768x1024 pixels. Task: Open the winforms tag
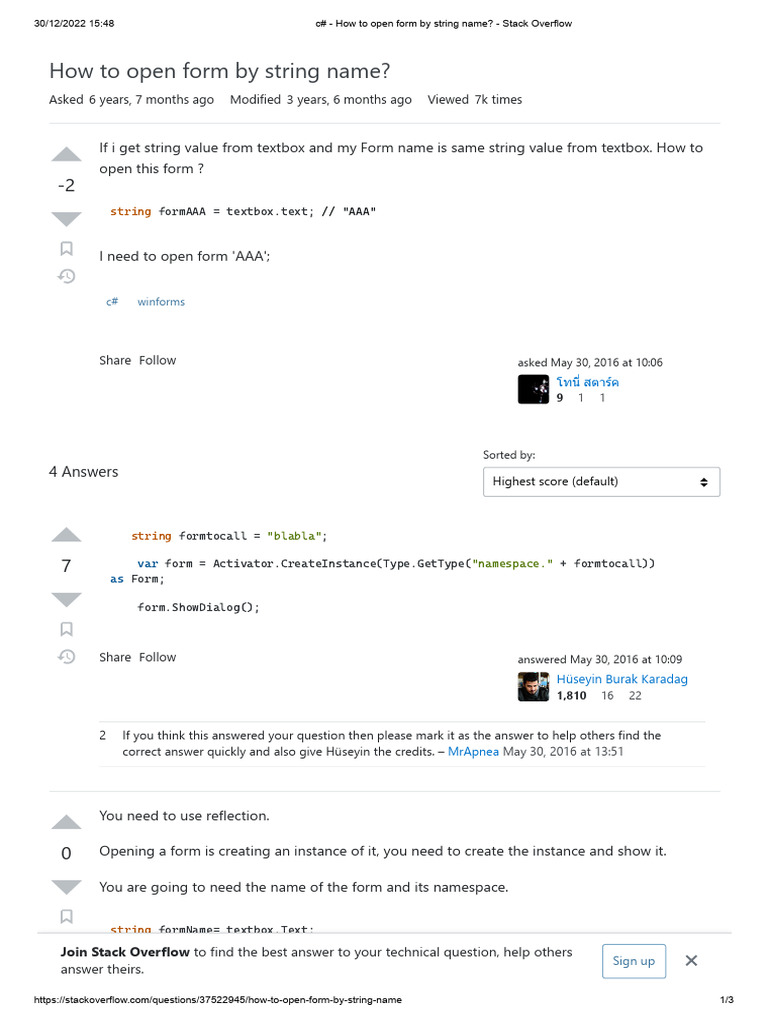pyautogui.click(x=161, y=302)
